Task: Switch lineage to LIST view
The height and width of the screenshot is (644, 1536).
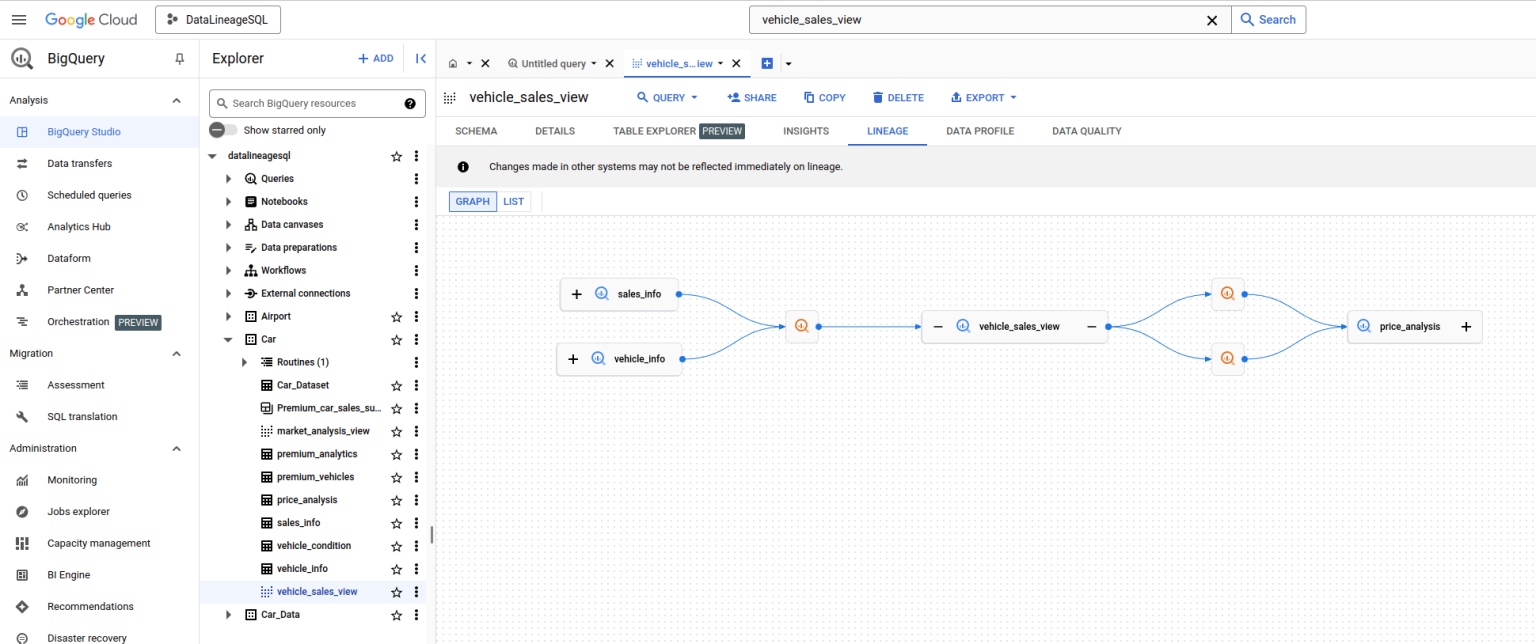Action: pos(513,201)
